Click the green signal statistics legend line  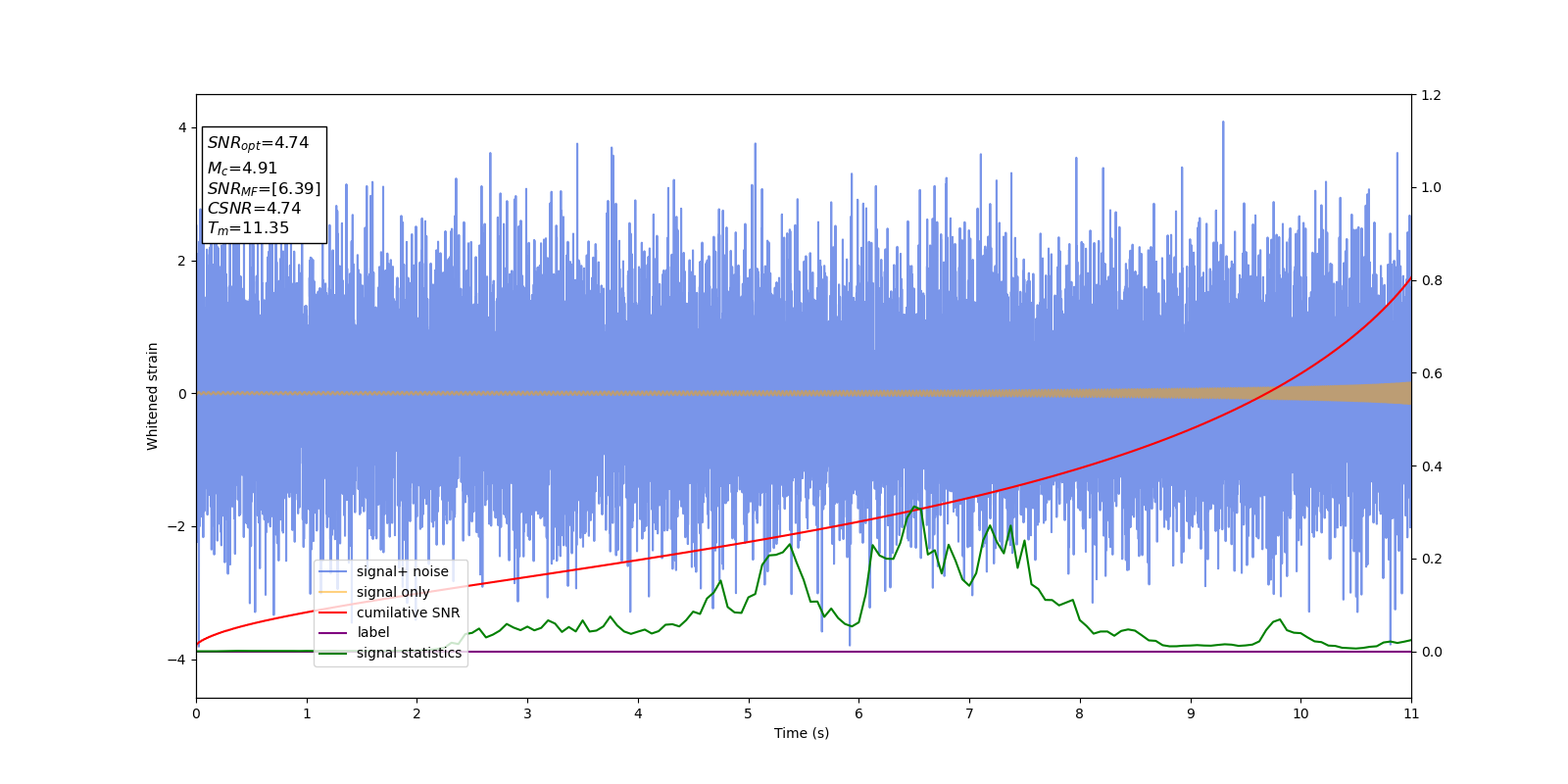pos(333,653)
